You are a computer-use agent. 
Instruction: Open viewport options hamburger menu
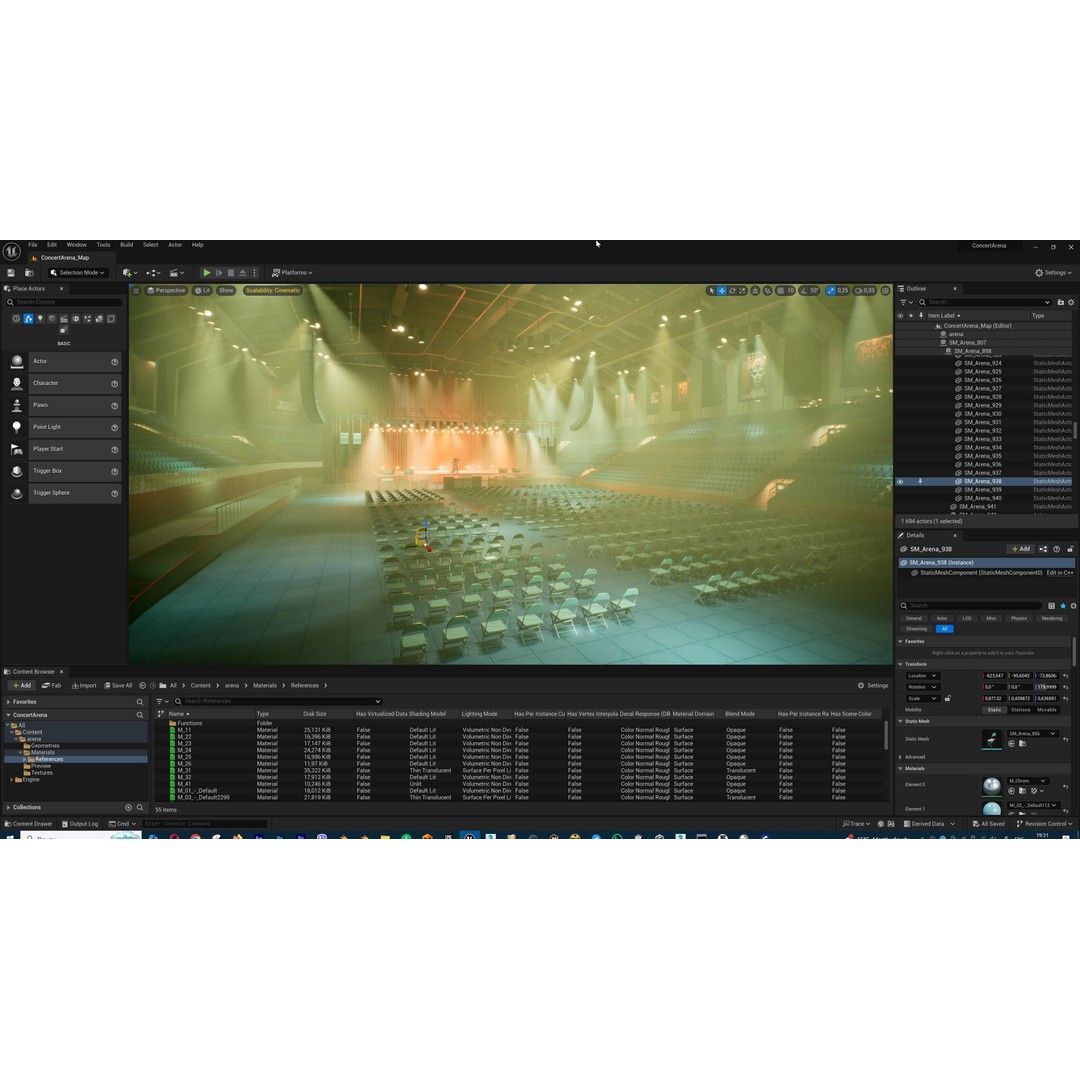pyautogui.click(x=136, y=291)
